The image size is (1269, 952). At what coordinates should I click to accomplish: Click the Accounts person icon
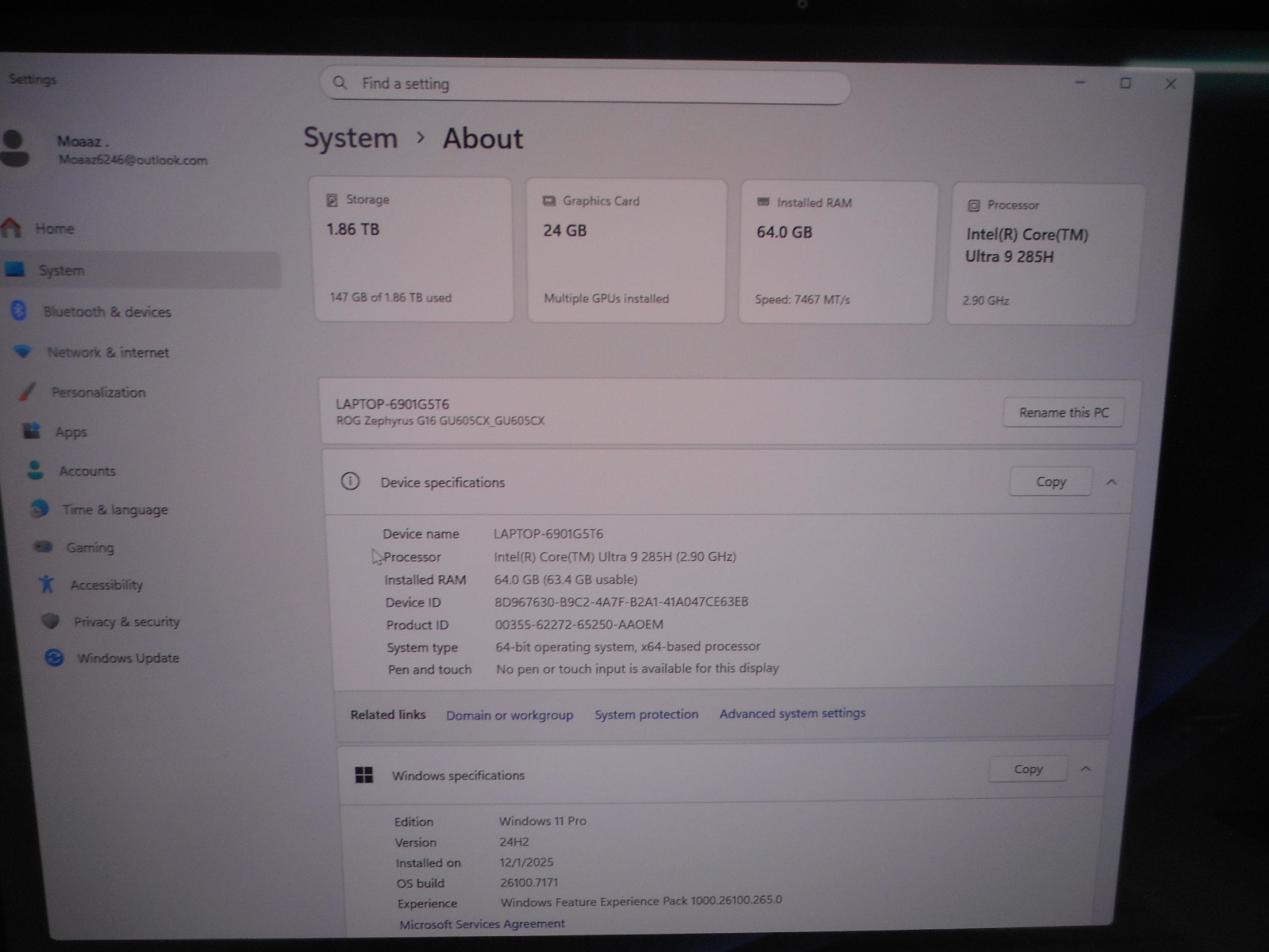point(36,470)
